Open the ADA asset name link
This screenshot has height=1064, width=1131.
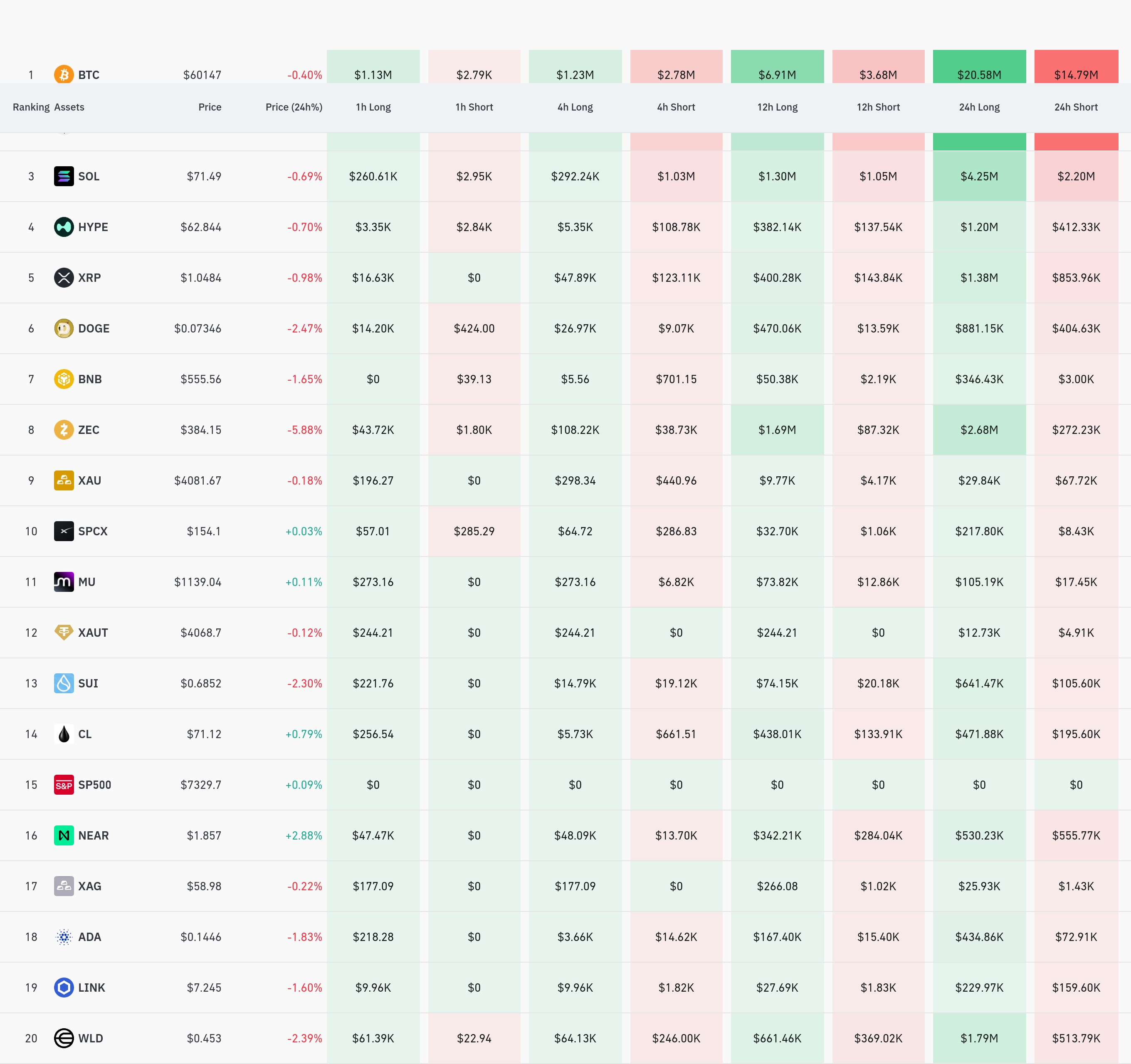[89, 937]
